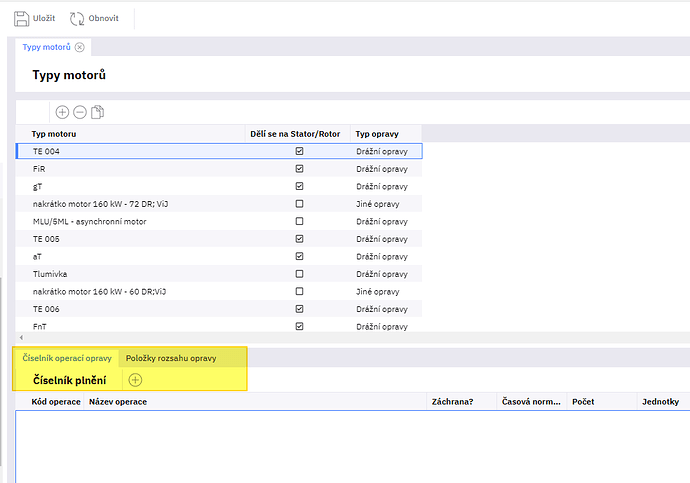
Task: Switch to Položky rozsahu opravy tab
Action: [171, 358]
